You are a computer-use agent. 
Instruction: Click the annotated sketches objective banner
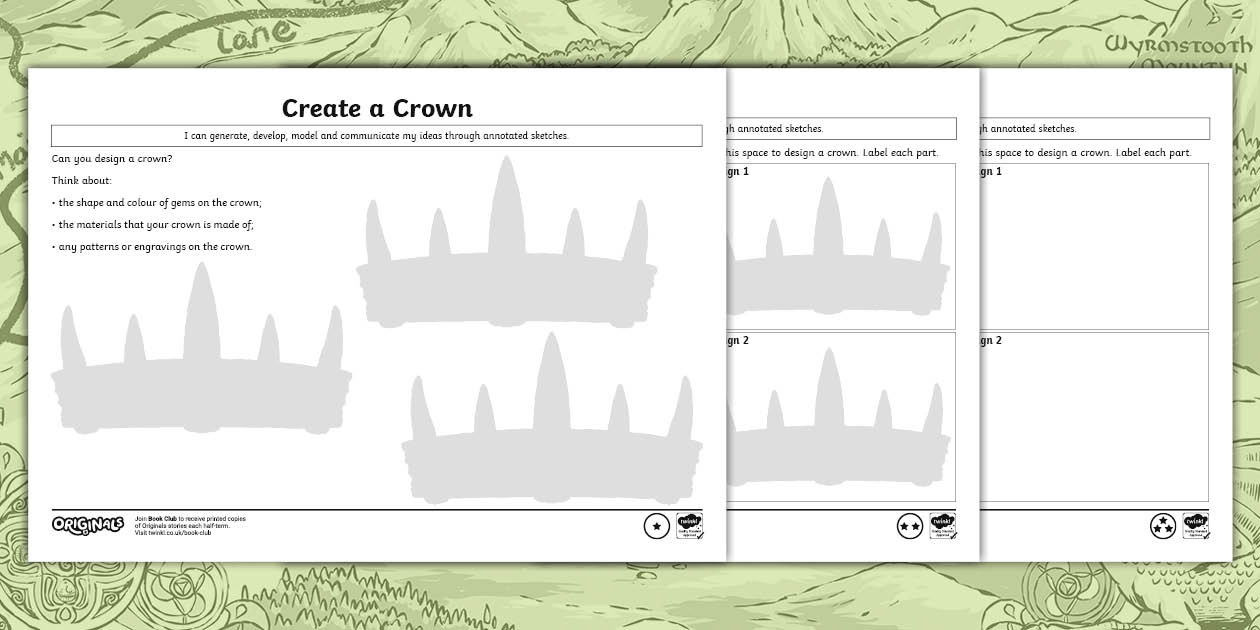coord(376,135)
